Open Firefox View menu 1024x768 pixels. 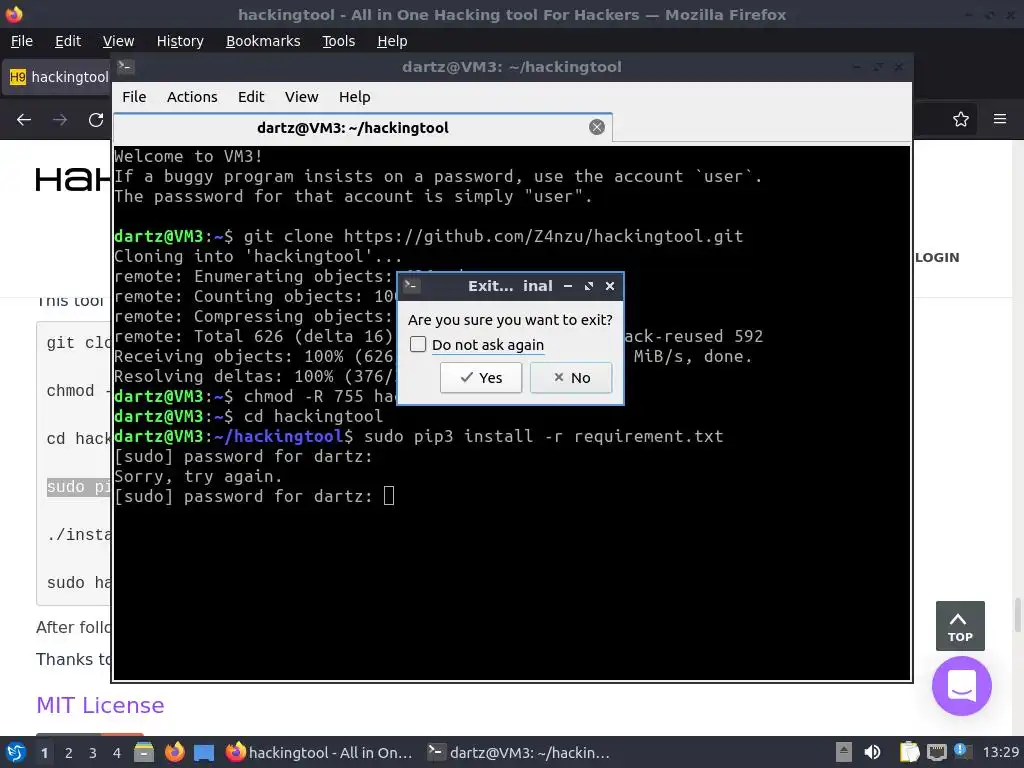(x=118, y=41)
